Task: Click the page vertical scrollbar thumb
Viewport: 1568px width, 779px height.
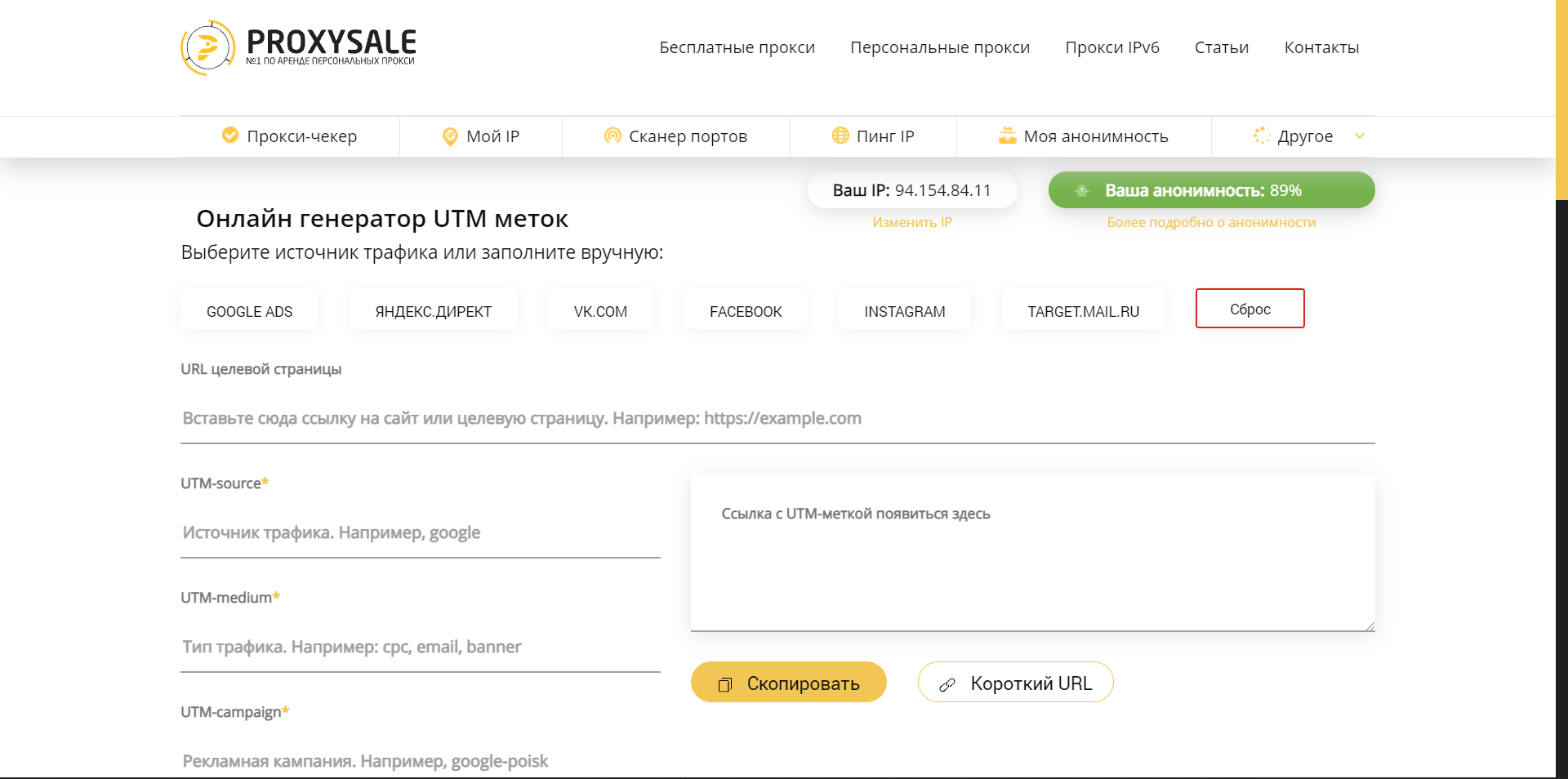Action: coord(1561,100)
